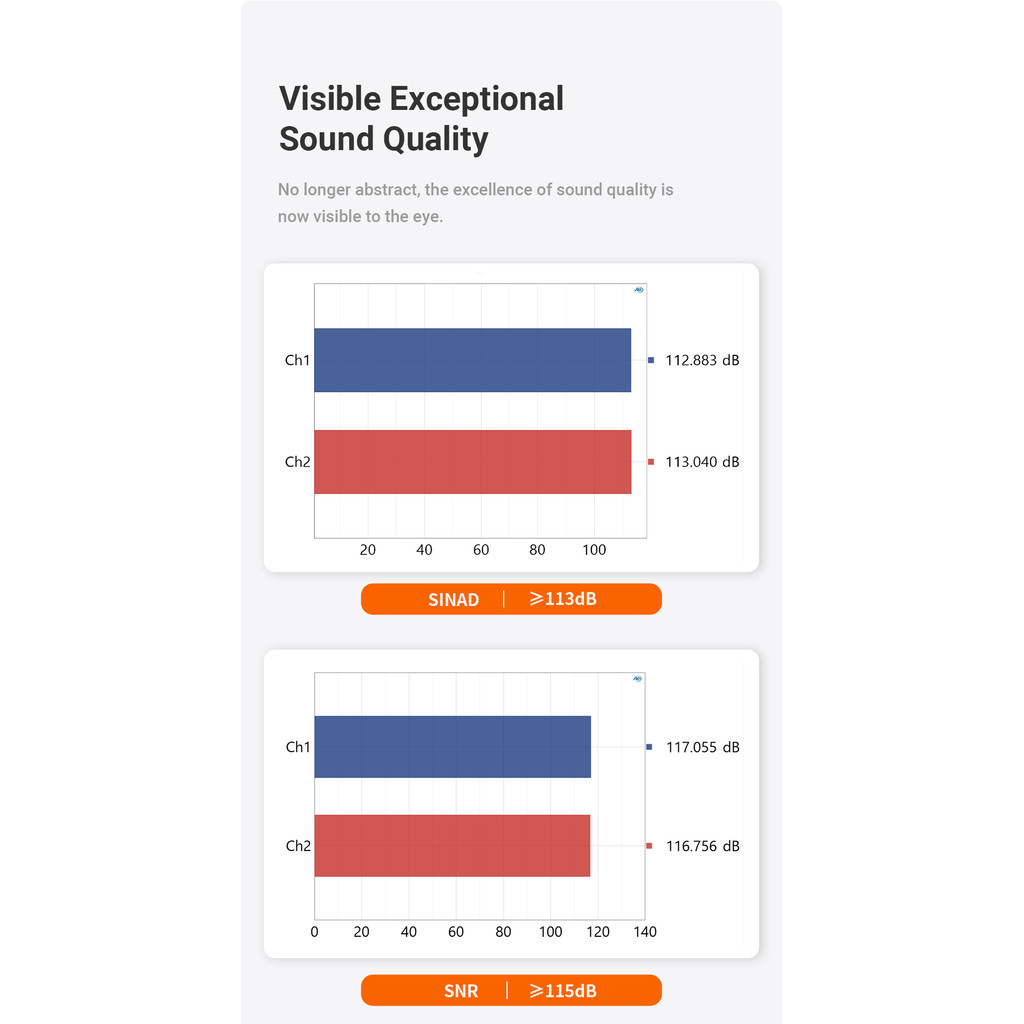Click the 112.883 dB value label
The image size is (1024, 1024).
702,360
